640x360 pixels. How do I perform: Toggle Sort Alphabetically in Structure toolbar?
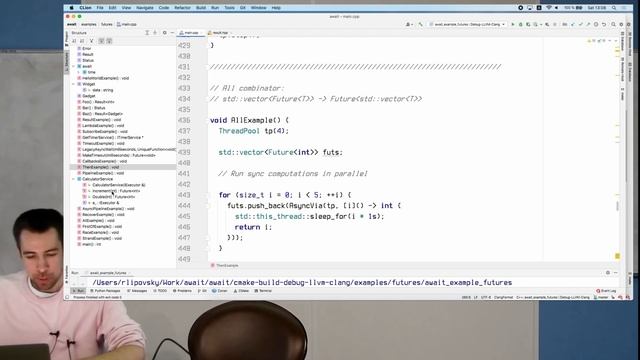point(82,41)
